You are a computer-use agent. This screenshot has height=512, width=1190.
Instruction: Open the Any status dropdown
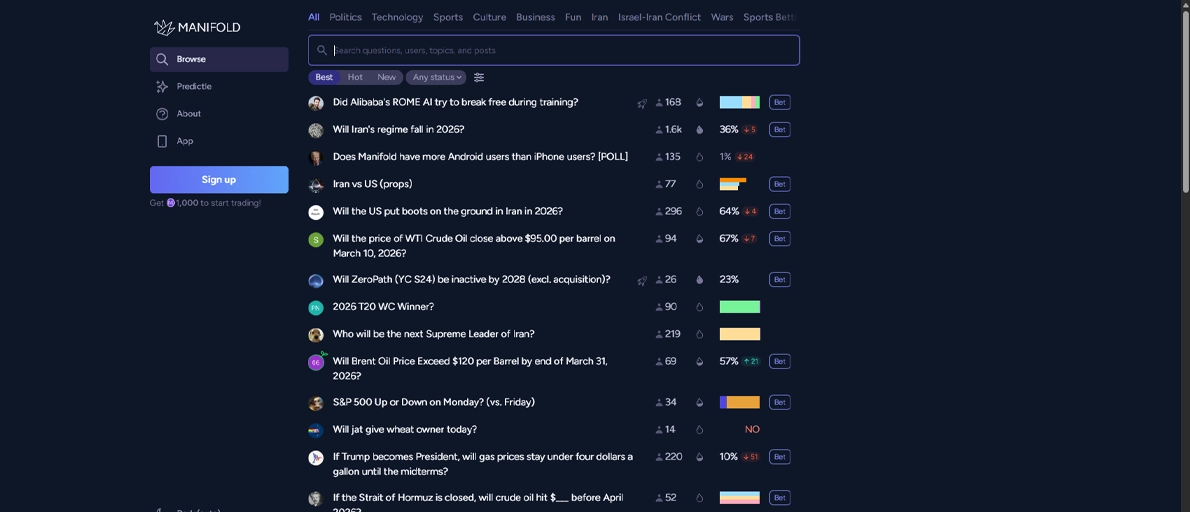click(436, 77)
